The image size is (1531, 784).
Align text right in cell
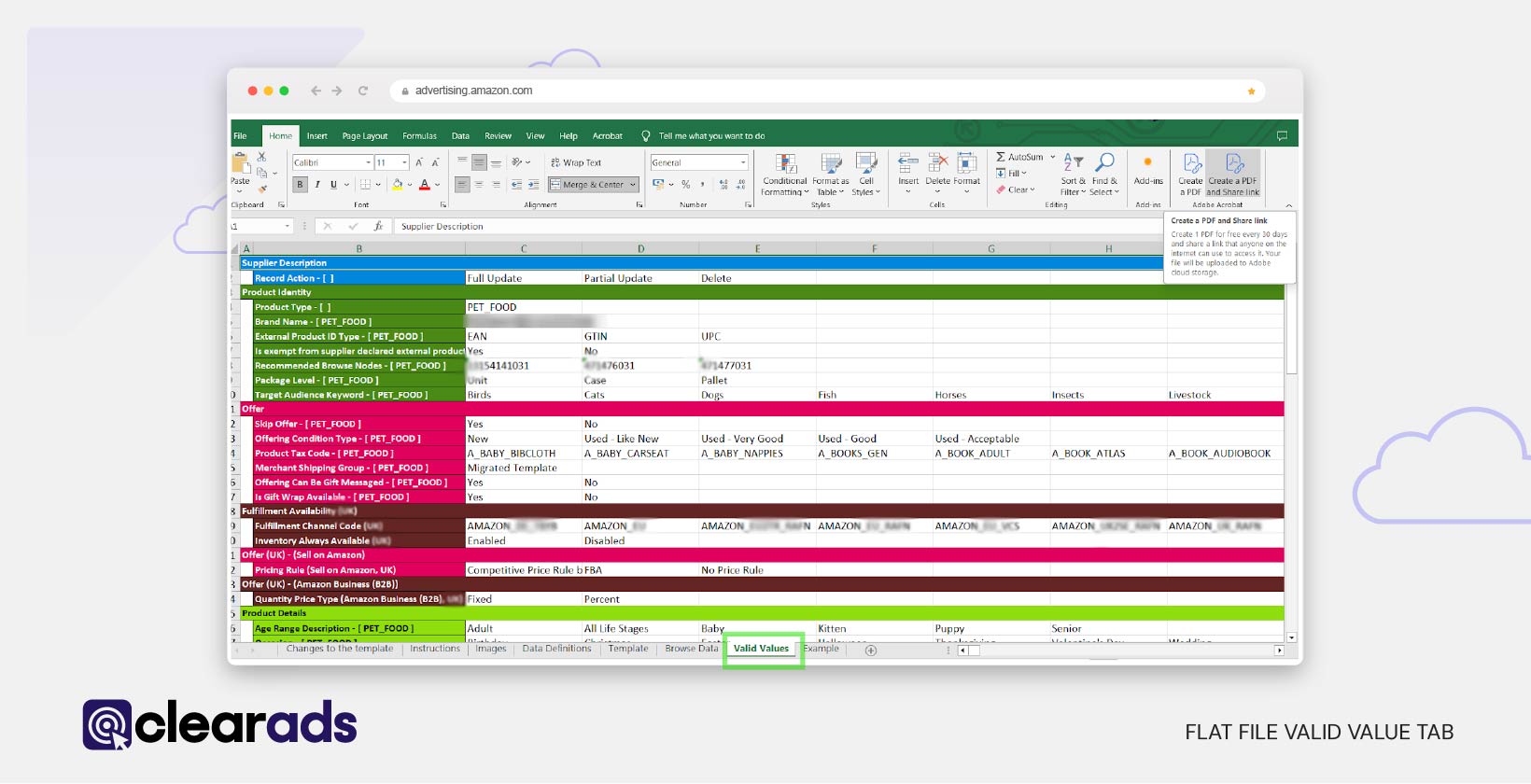[x=496, y=185]
